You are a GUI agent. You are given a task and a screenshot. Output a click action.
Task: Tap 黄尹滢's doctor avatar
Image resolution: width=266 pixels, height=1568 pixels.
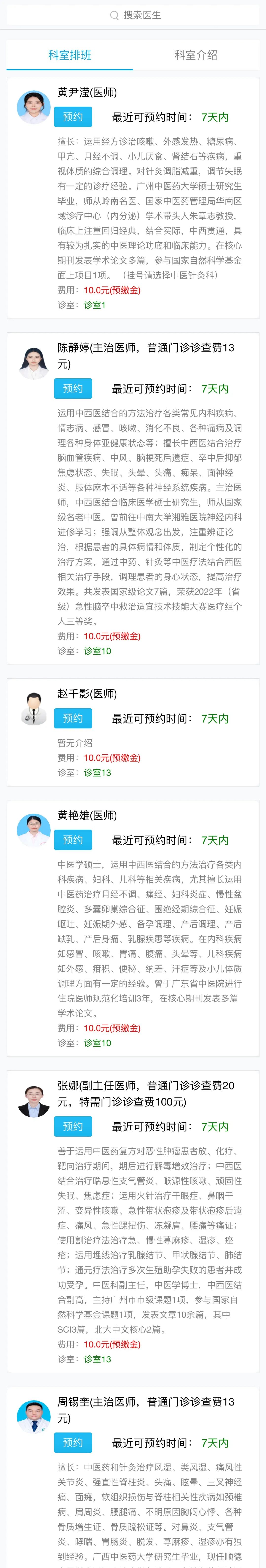tap(33, 108)
